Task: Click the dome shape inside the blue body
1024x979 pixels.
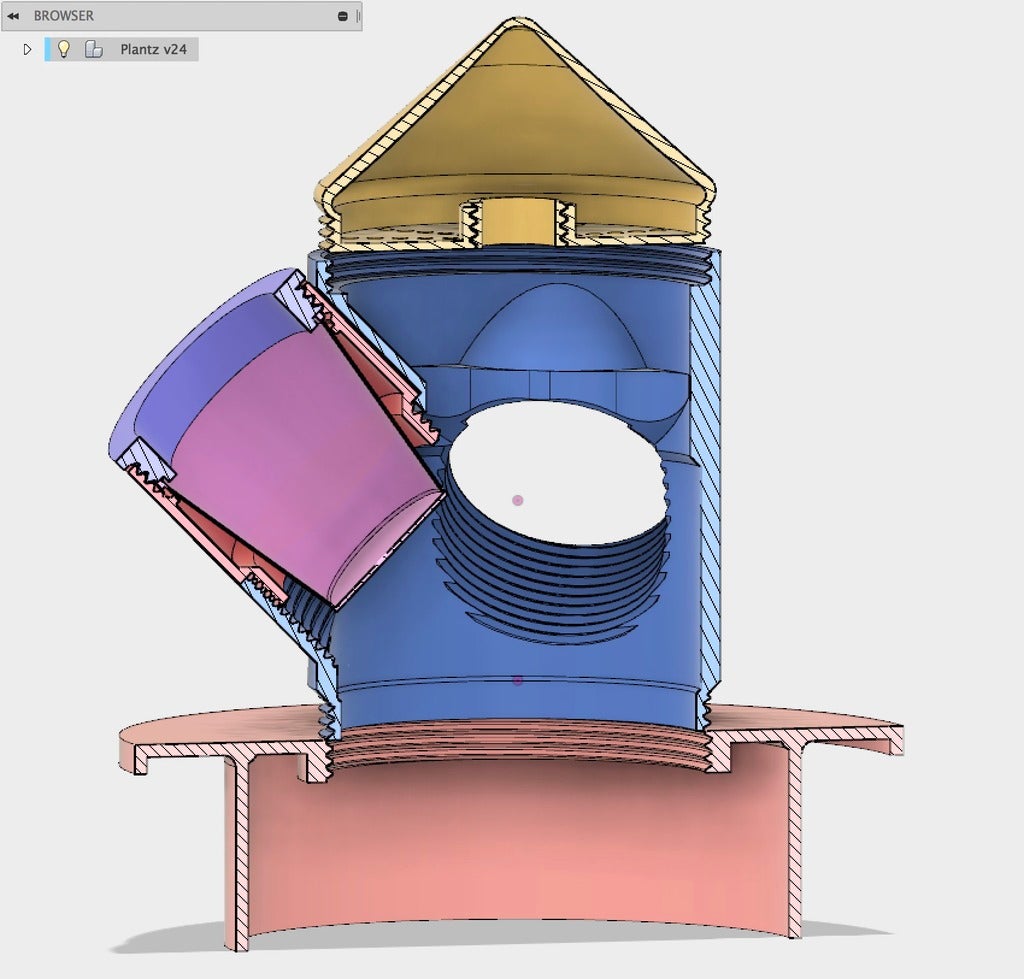Action: [x=552, y=327]
